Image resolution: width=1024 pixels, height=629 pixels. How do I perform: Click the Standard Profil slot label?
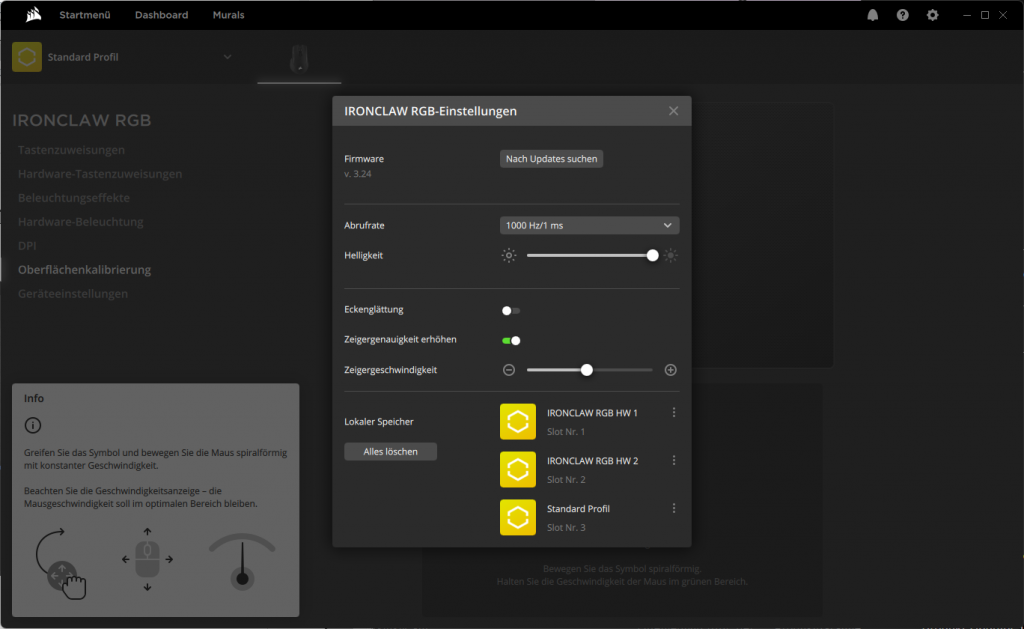(x=578, y=508)
